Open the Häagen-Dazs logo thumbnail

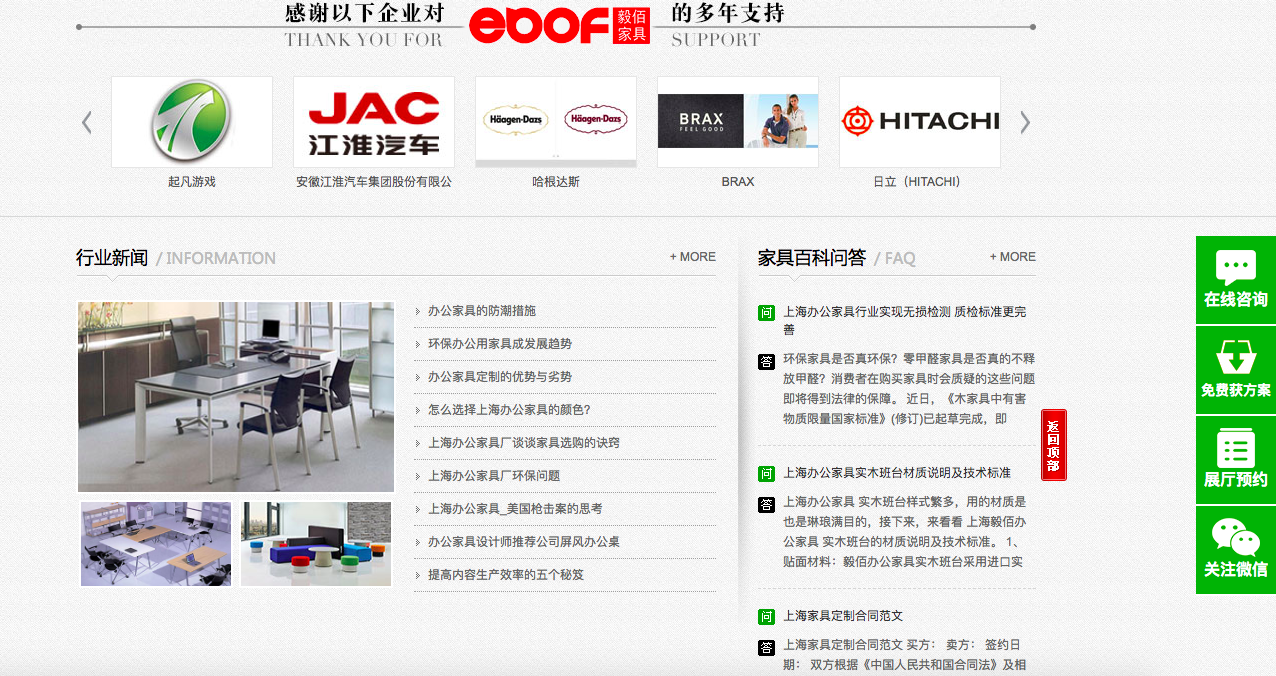556,122
